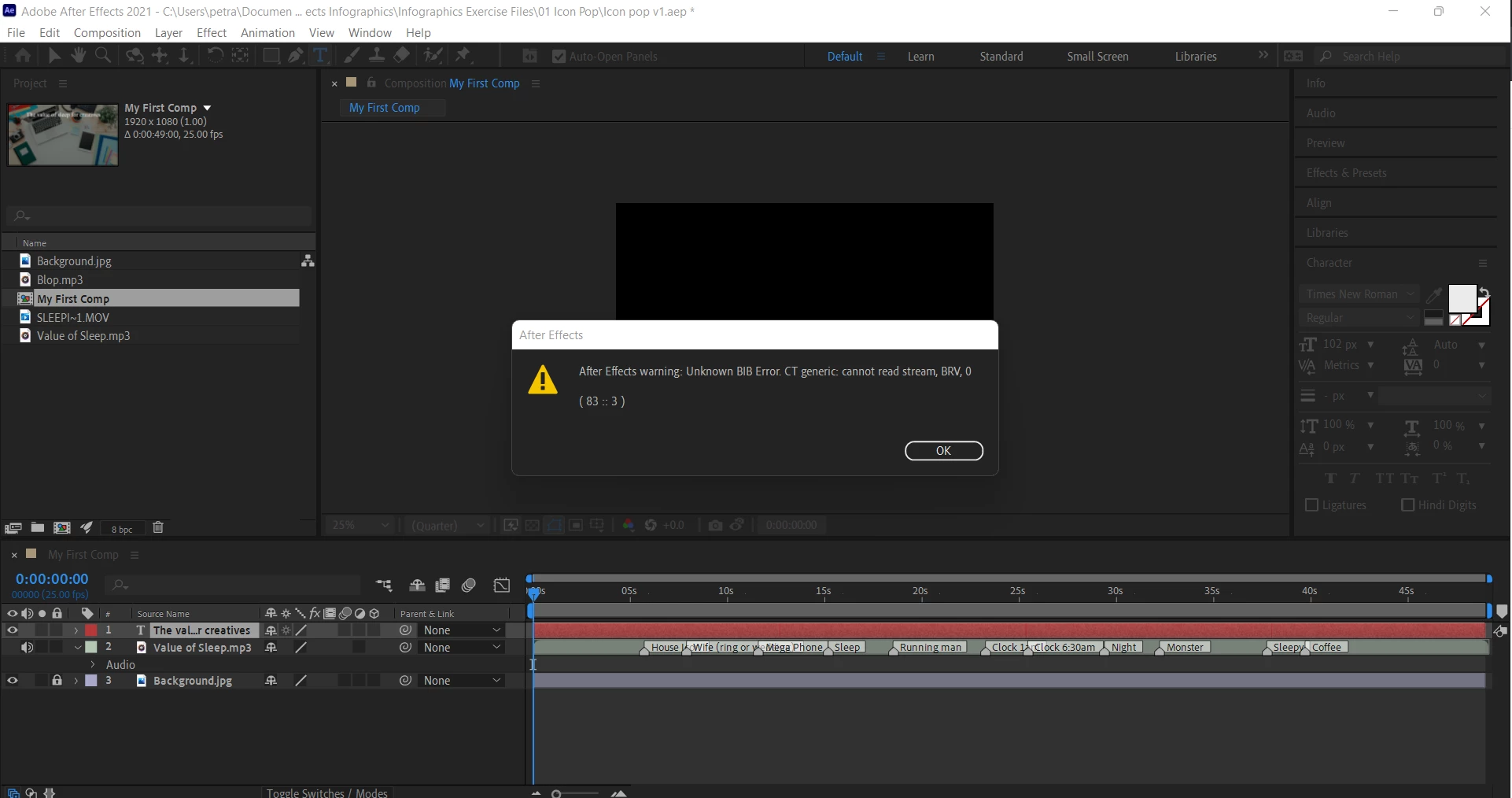Screen dimensions: 1512x798
Task: Open parent dropdown for Value of Sleep.mp3
Action: 462,648
